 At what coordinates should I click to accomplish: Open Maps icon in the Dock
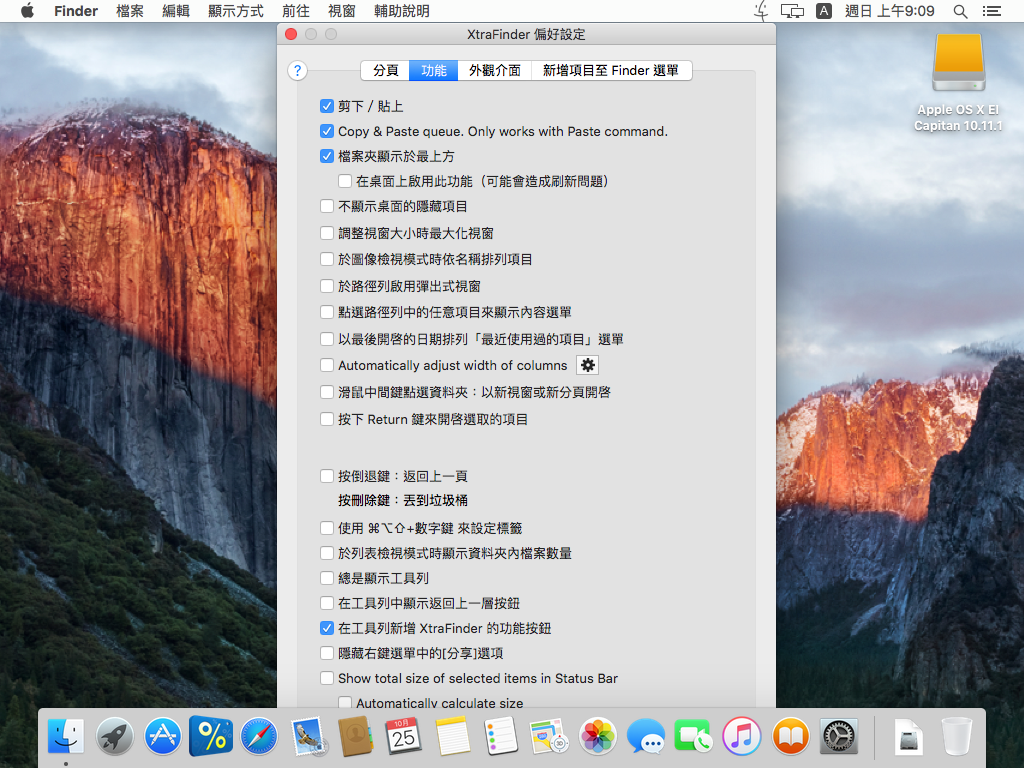click(x=549, y=736)
